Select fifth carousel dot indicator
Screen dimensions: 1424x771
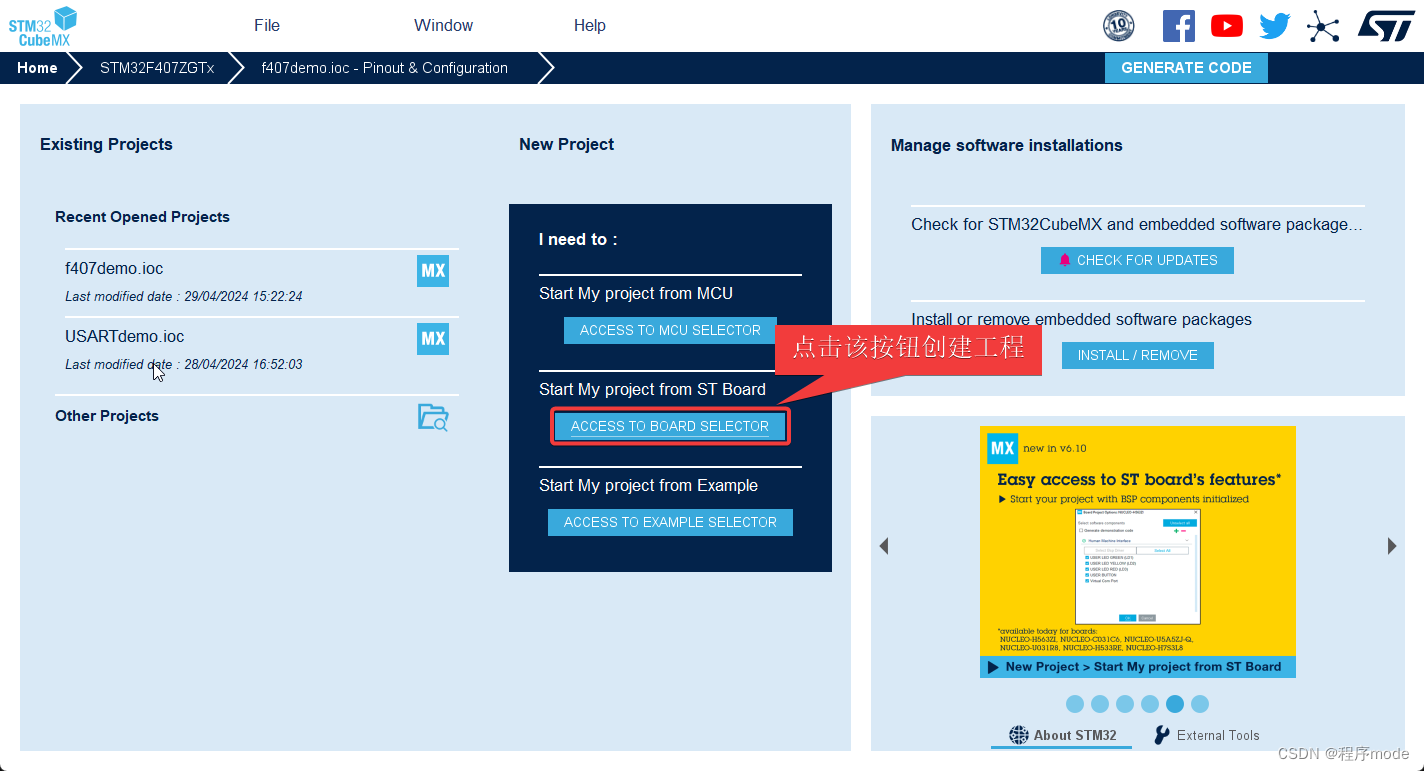point(1175,704)
